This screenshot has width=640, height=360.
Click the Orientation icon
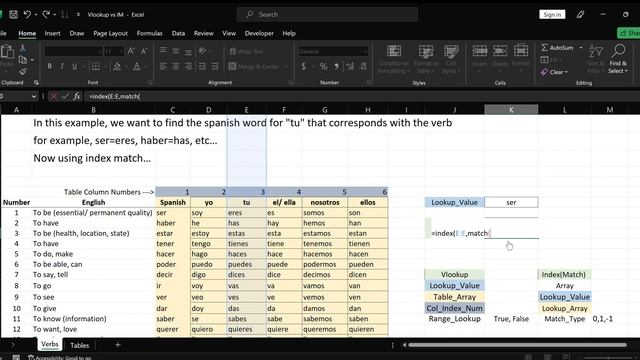click(x=202, y=51)
